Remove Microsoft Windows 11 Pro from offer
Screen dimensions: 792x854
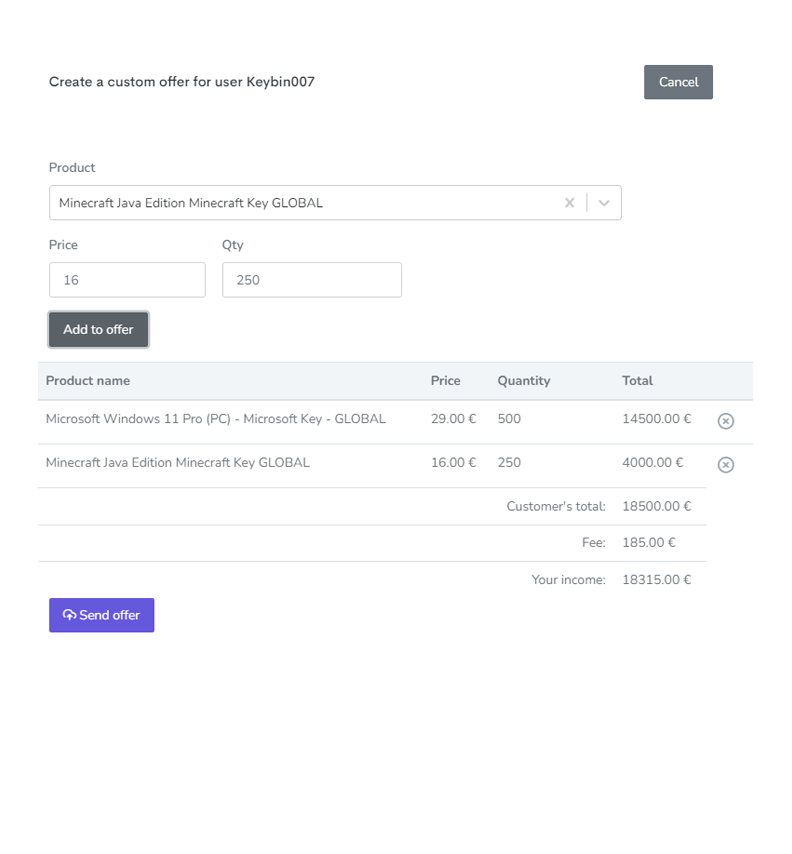tap(725, 421)
